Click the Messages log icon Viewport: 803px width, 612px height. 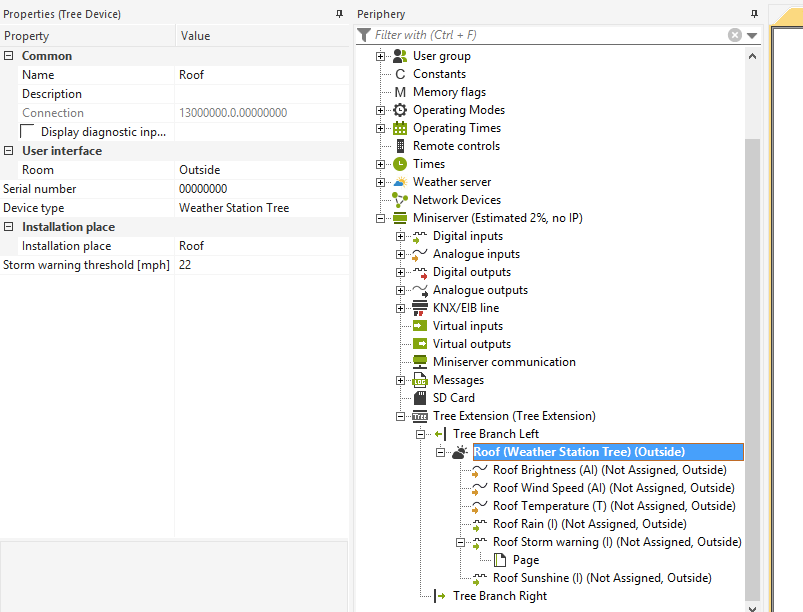[x=420, y=380]
